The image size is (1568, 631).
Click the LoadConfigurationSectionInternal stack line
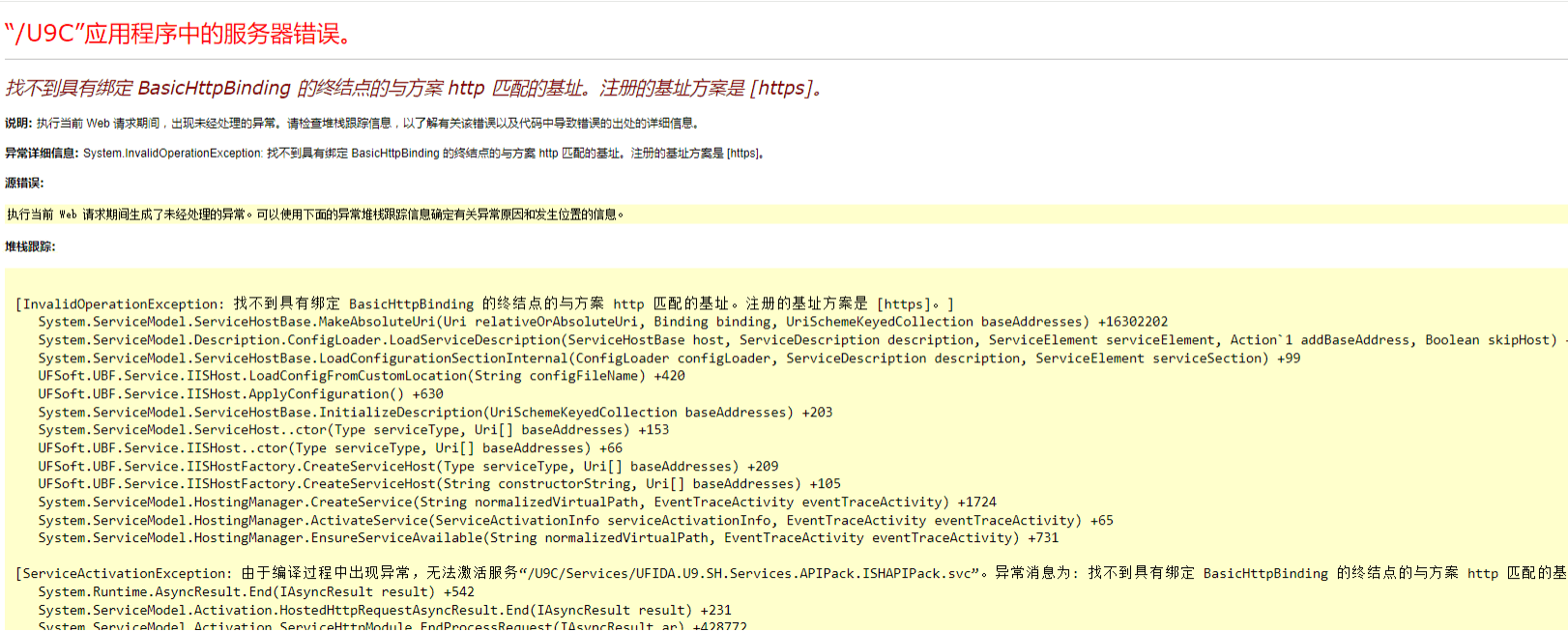tap(667, 359)
